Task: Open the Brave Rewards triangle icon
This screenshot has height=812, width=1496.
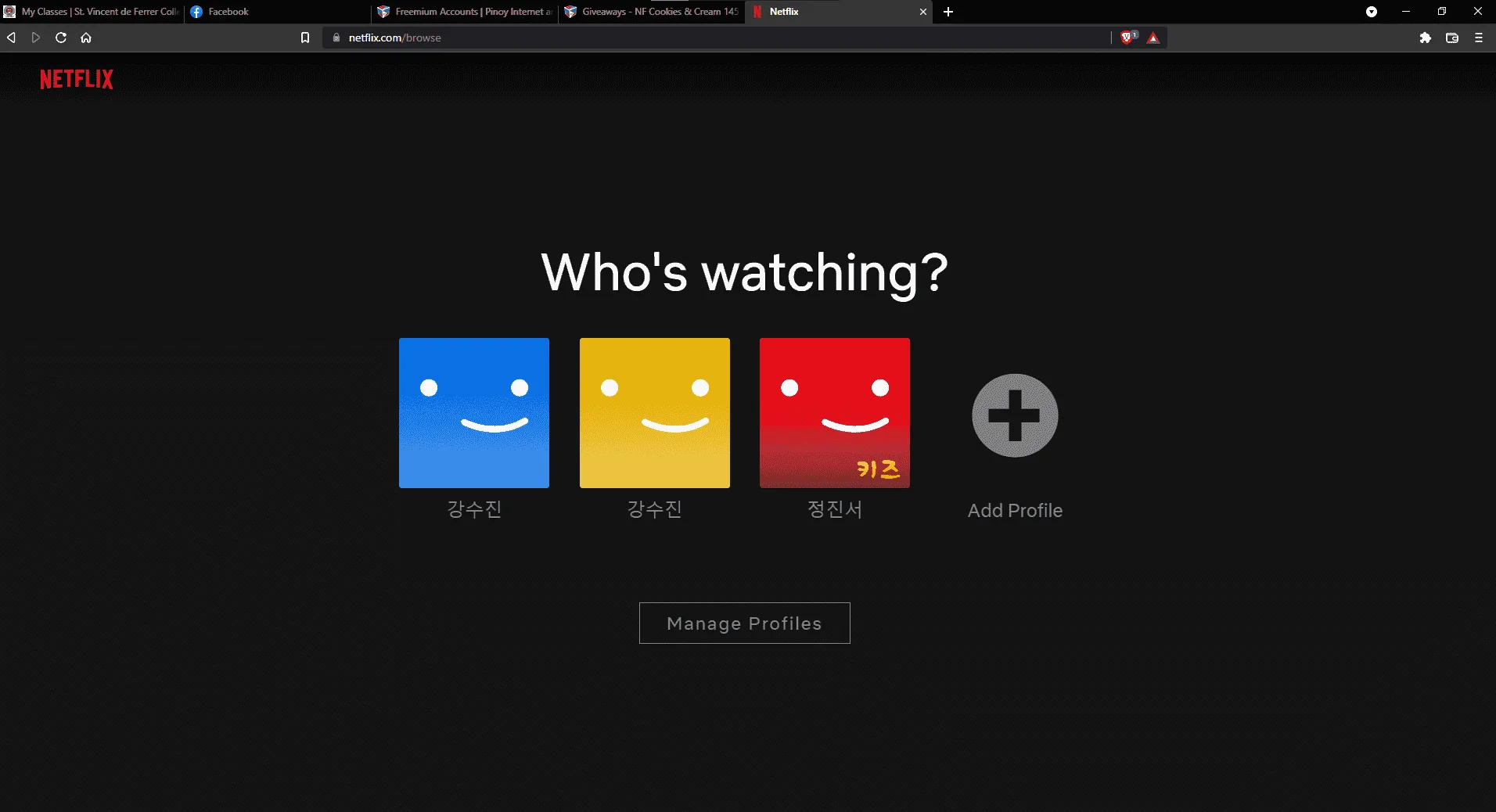Action: (x=1153, y=38)
